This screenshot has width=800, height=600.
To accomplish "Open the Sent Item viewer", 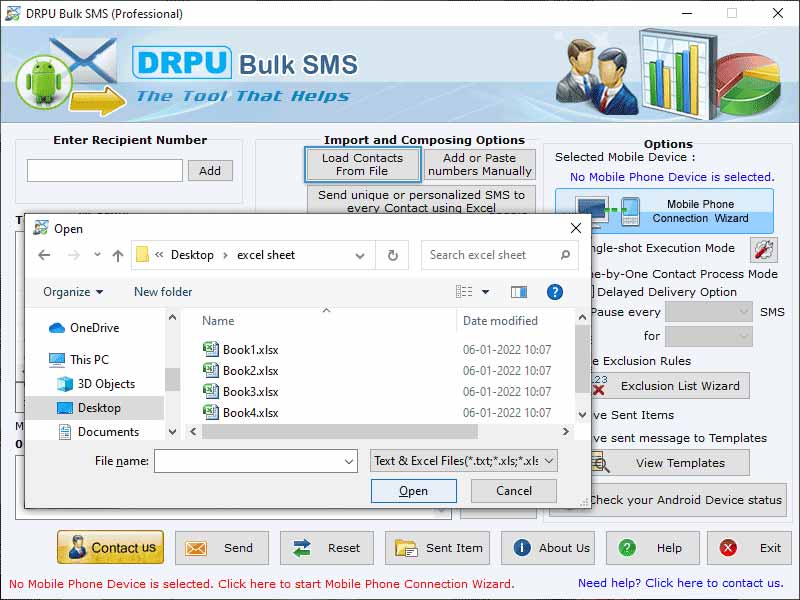I will coord(437,548).
